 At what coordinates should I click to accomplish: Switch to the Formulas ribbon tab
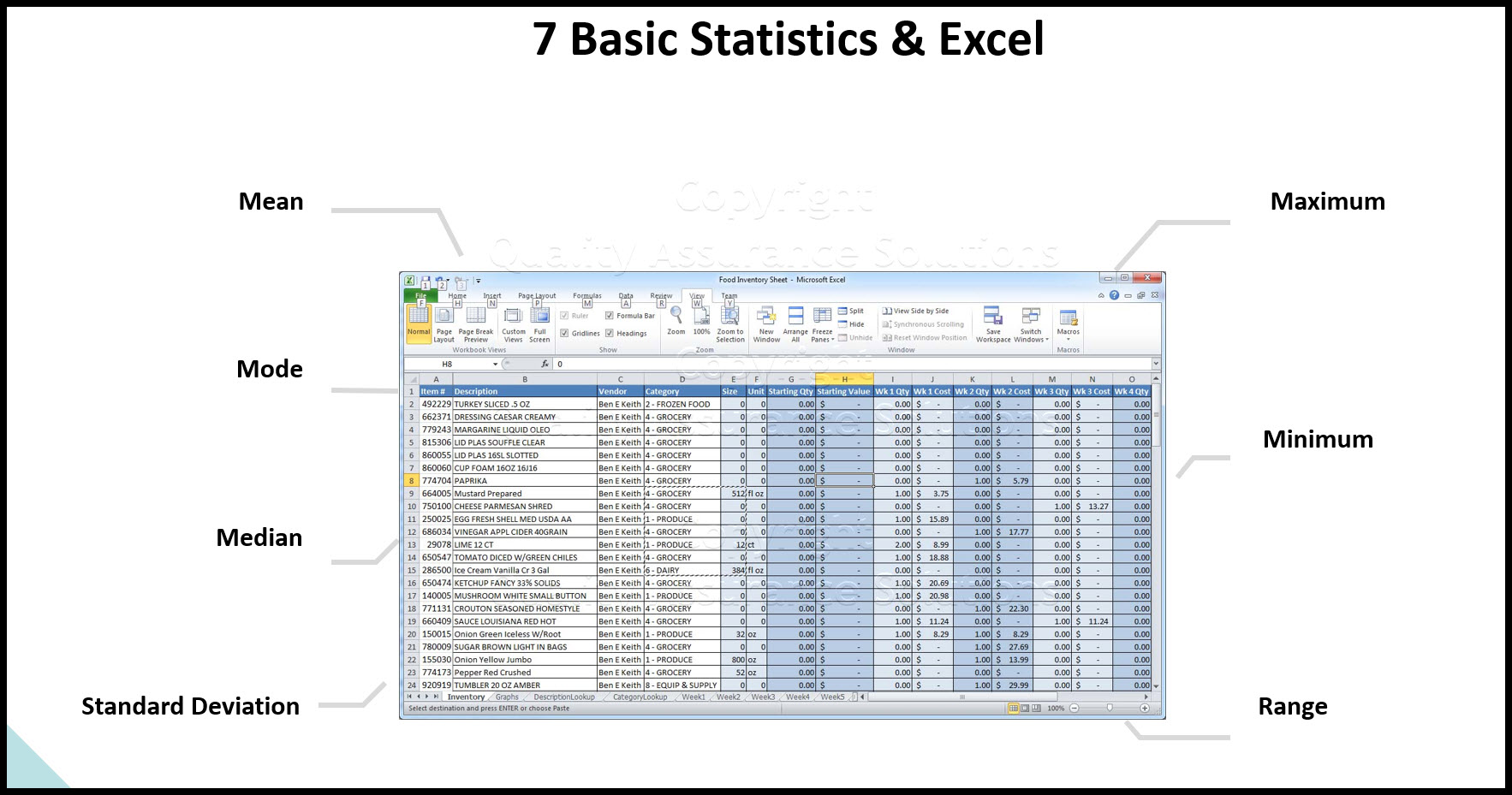(588, 294)
